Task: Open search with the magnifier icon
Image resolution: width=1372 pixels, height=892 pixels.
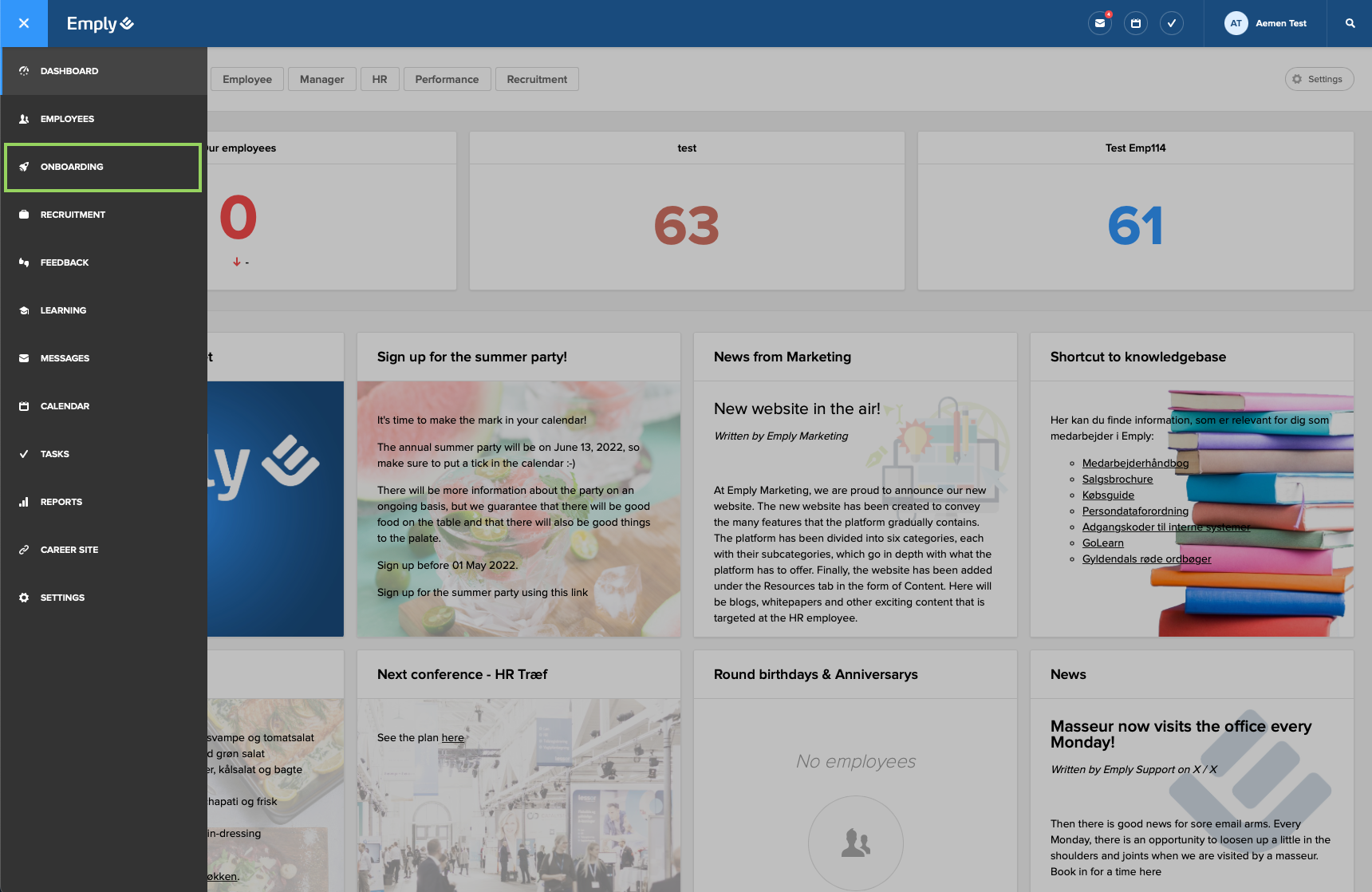Action: pyautogui.click(x=1350, y=23)
